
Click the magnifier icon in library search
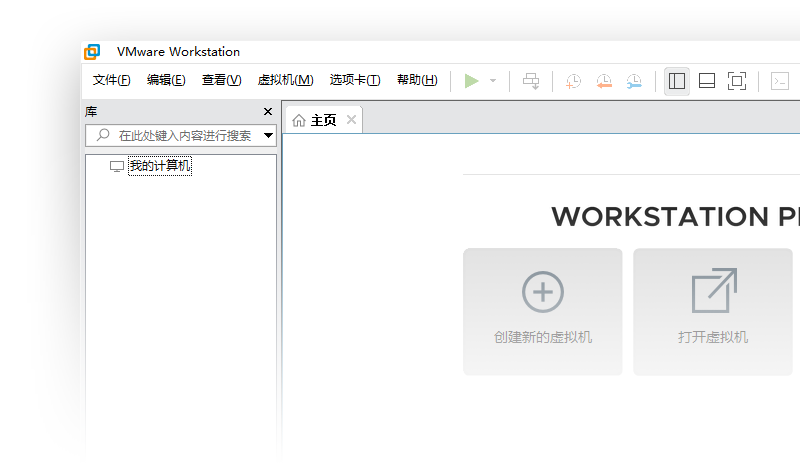[103, 135]
